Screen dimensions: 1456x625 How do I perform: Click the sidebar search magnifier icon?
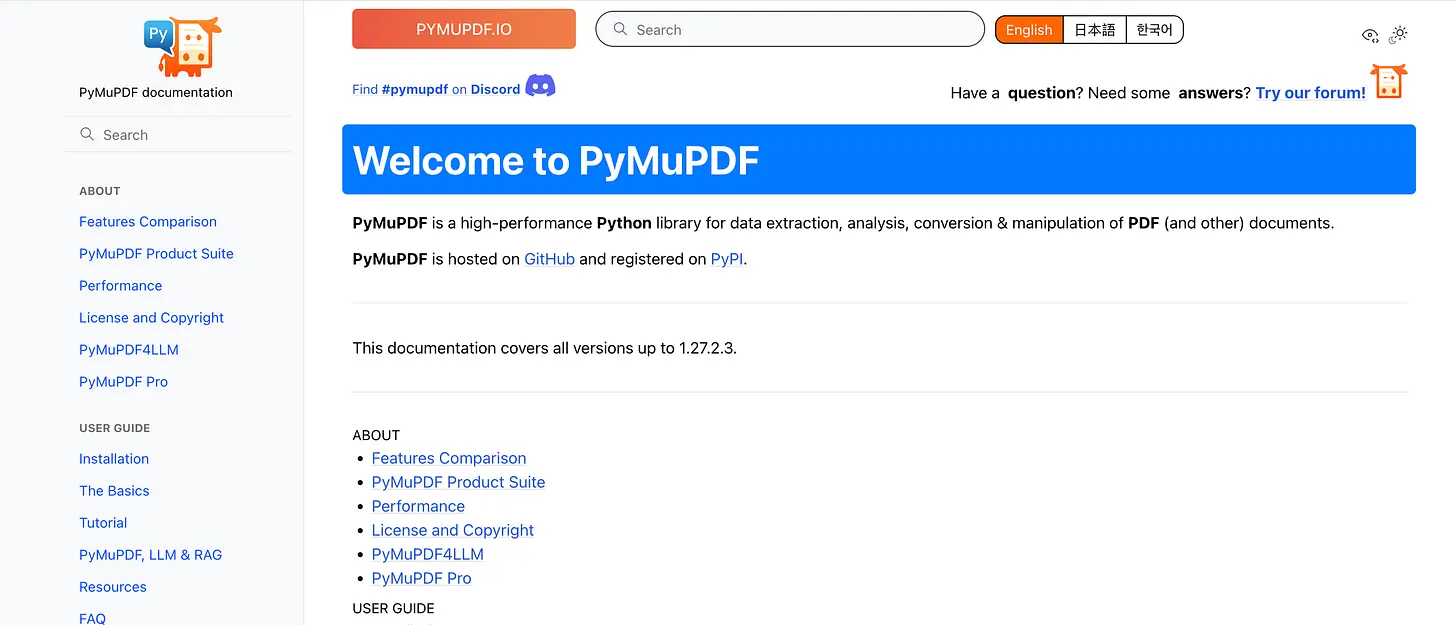[87, 134]
